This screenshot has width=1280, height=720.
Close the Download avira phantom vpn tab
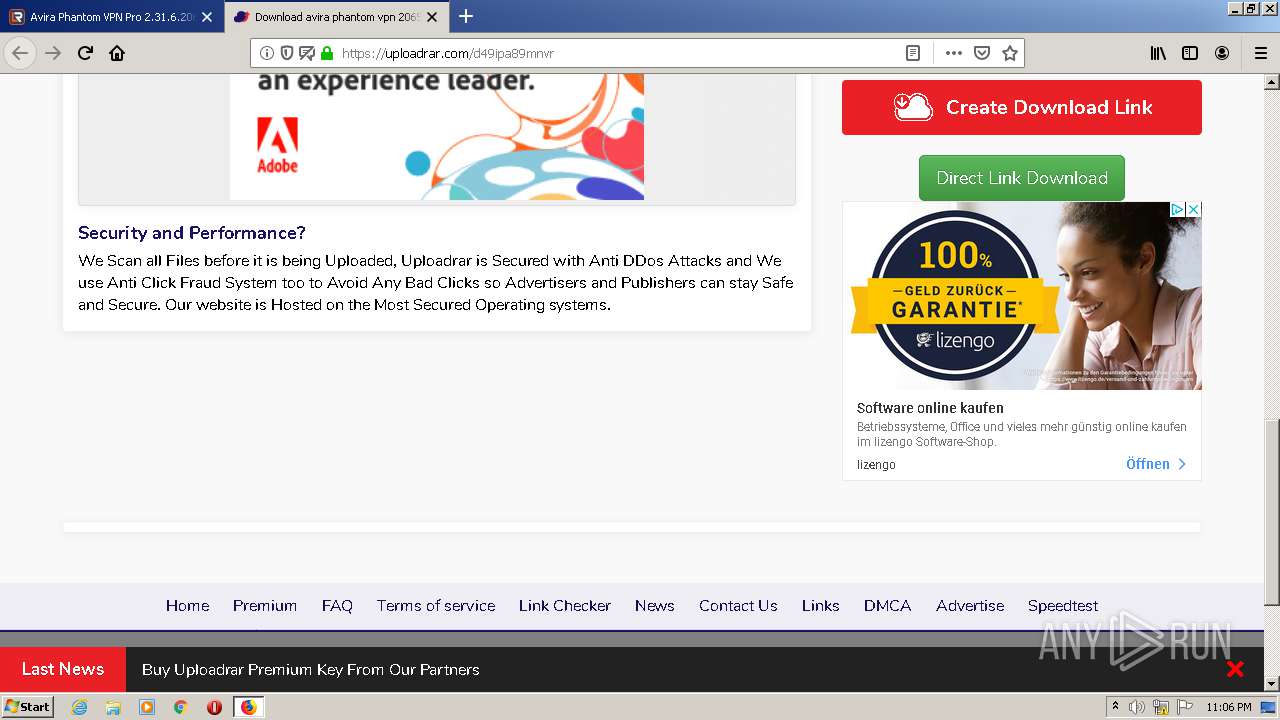point(433,17)
